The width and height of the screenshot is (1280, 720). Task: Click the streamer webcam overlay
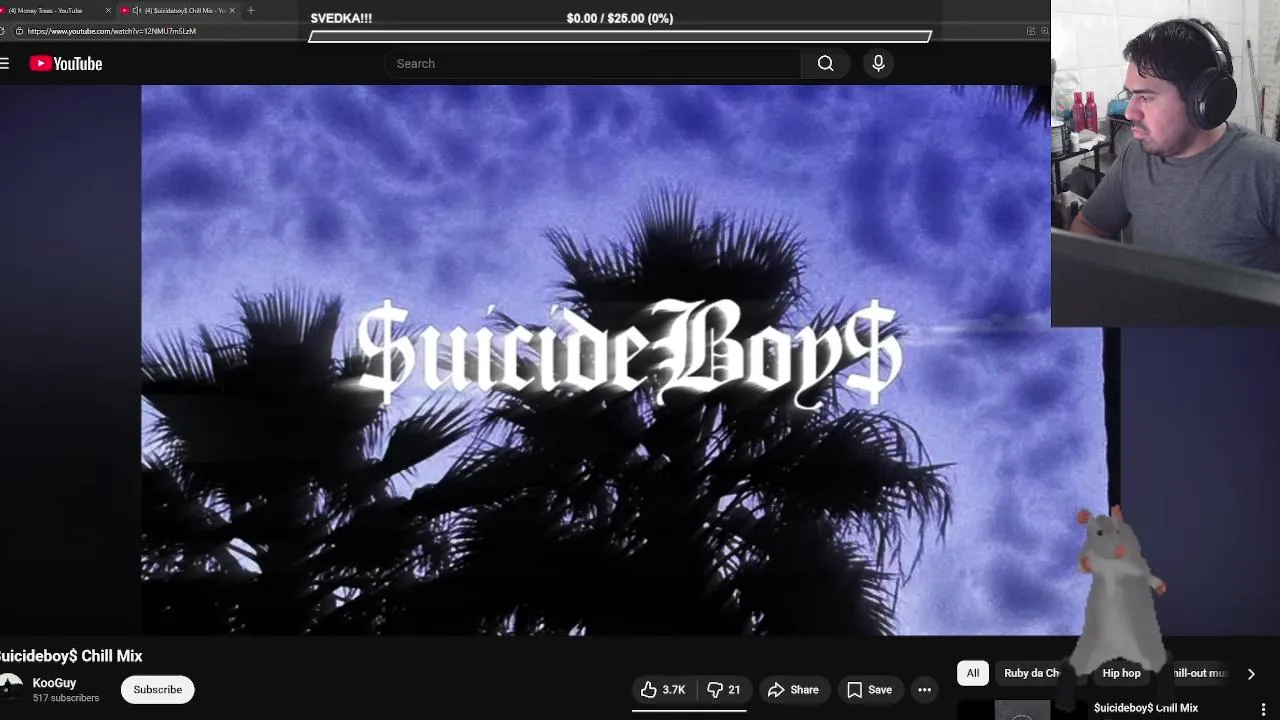(1165, 163)
